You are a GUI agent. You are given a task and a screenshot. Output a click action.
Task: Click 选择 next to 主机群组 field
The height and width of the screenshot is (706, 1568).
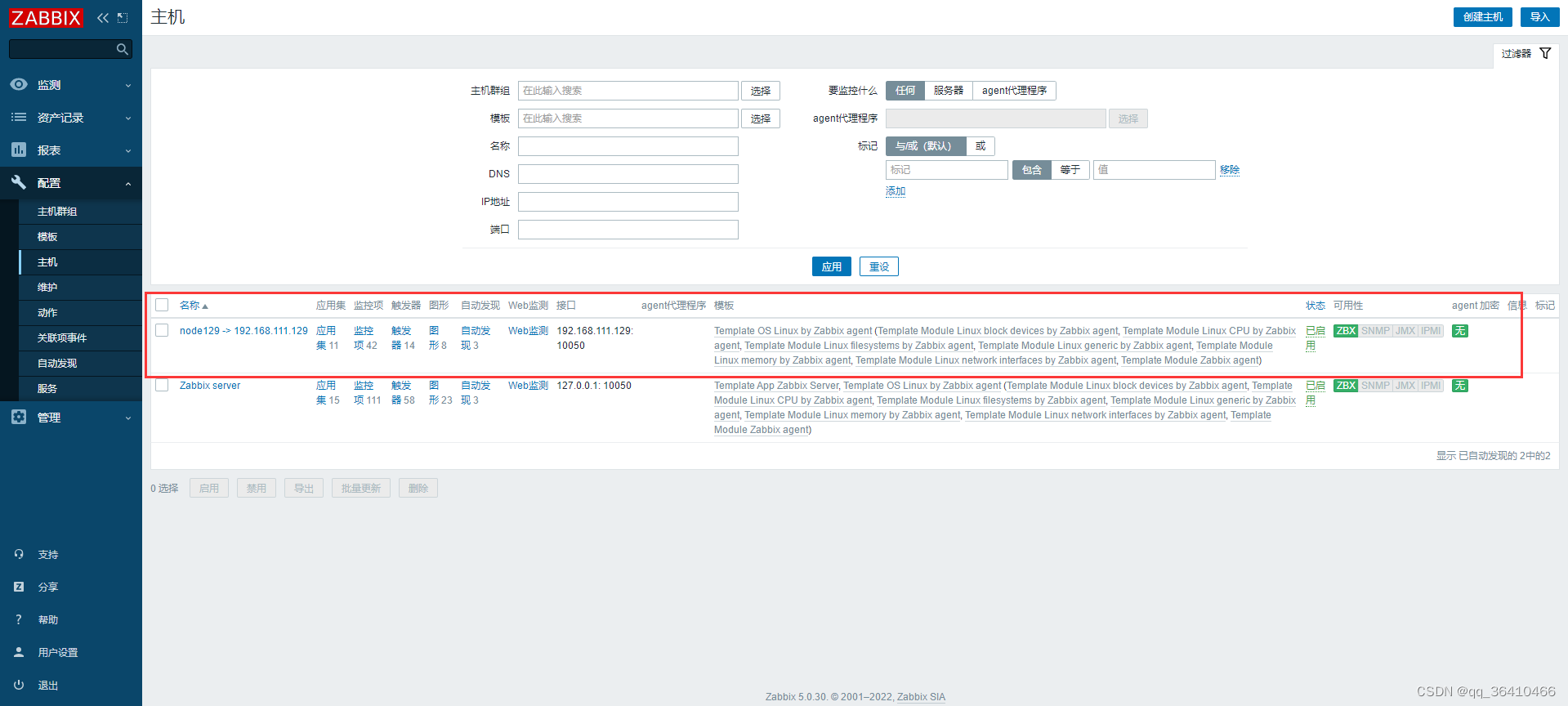[x=761, y=91]
